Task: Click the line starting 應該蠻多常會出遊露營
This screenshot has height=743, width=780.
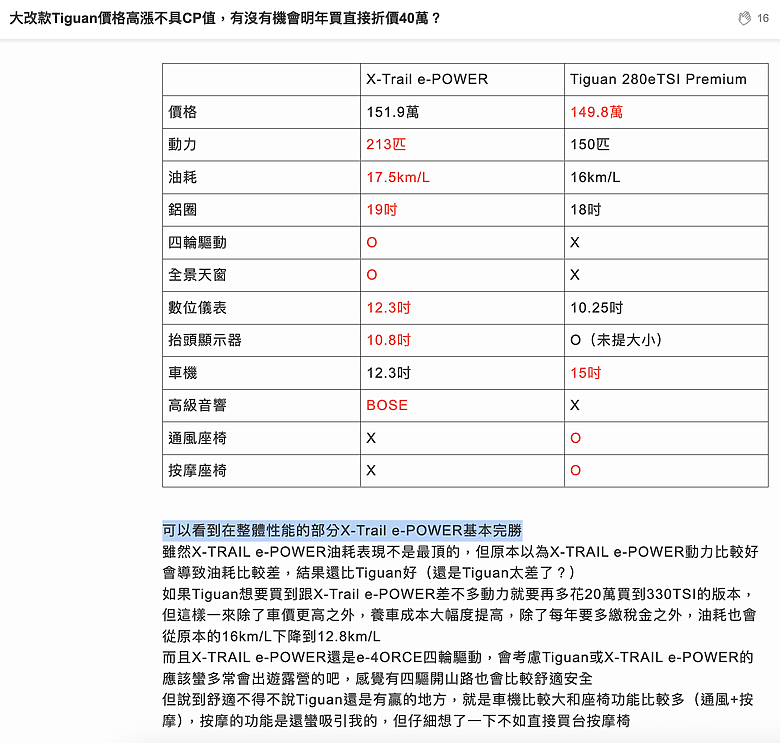Action: (377, 678)
